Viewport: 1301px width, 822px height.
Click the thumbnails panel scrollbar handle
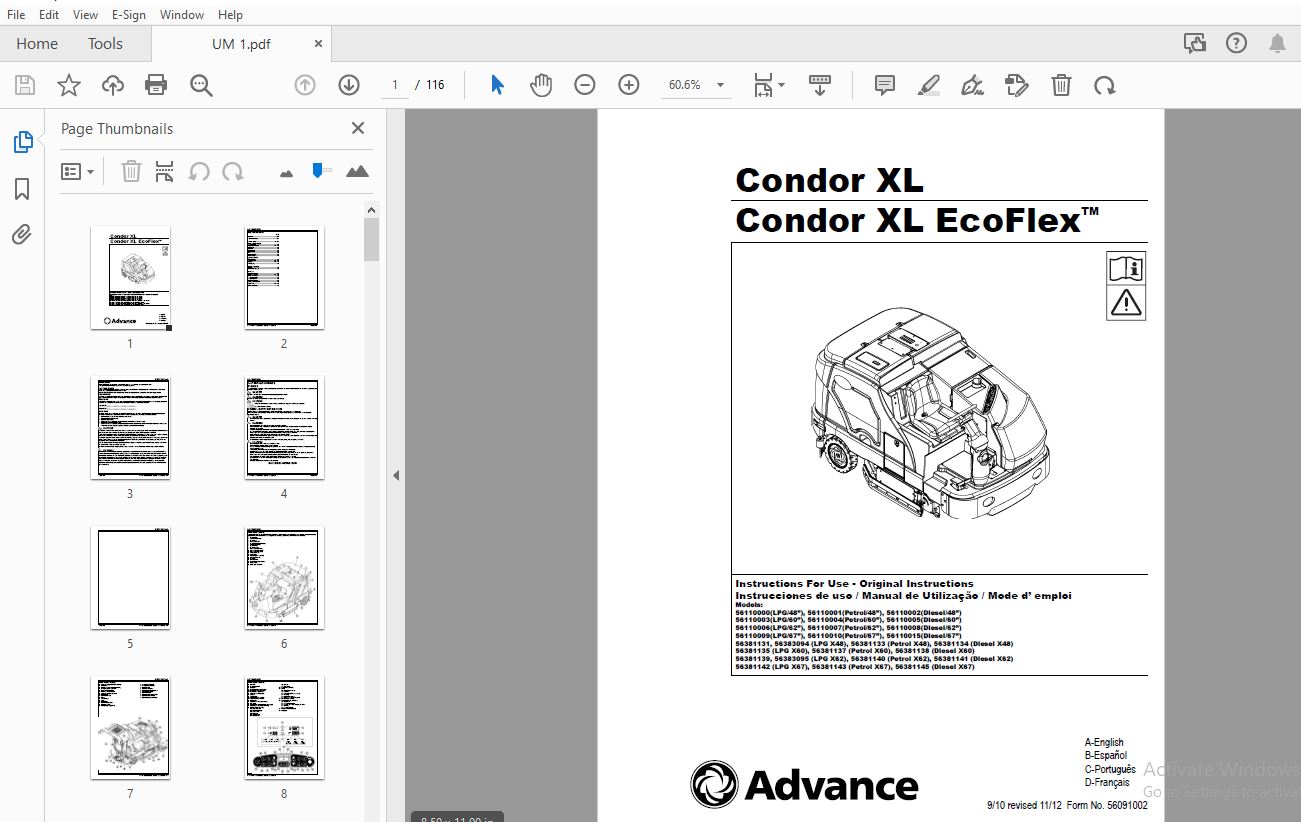pyautogui.click(x=371, y=240)
